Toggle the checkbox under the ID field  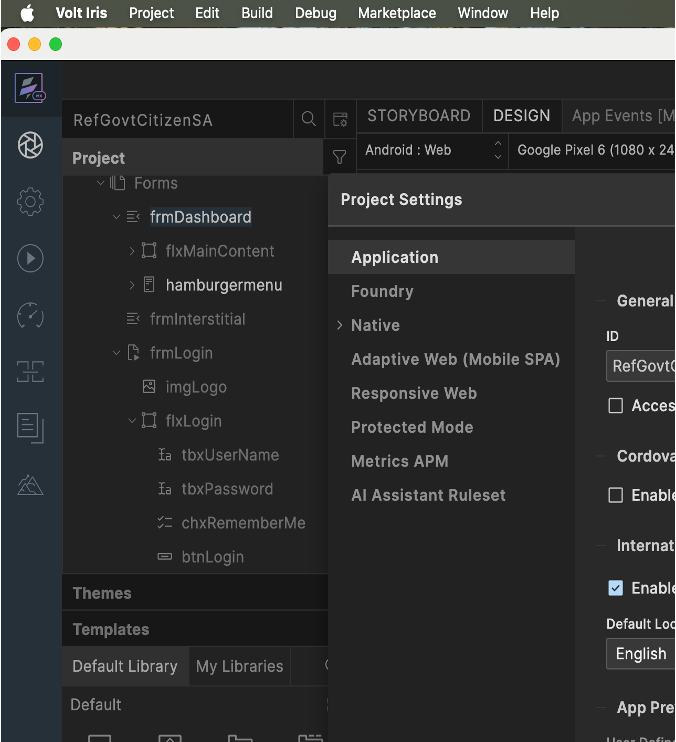616,406
